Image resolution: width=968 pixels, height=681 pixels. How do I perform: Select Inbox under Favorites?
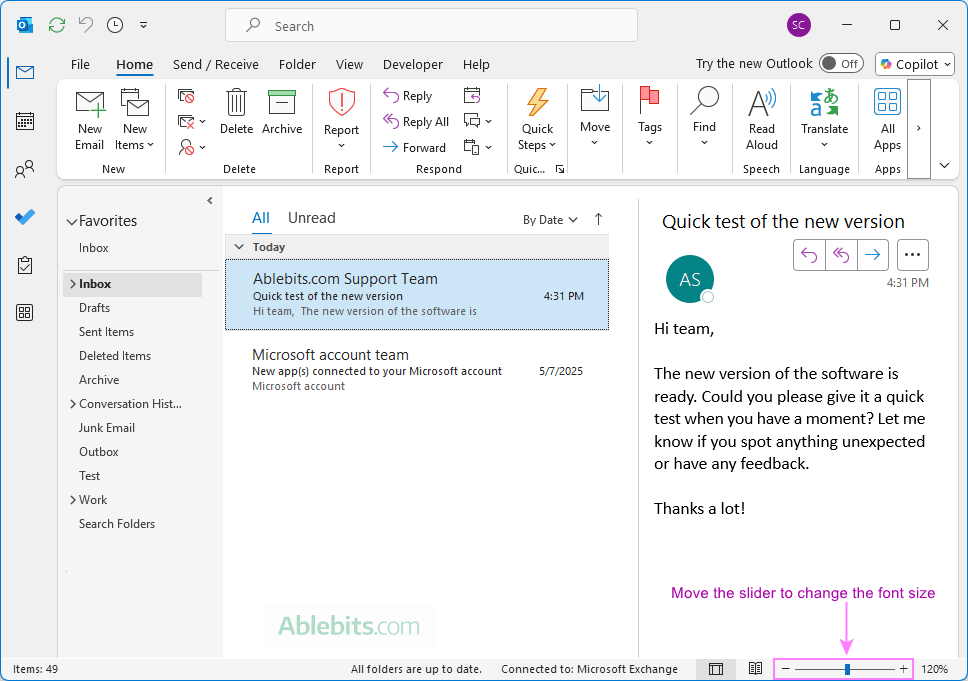coord(94,248)
